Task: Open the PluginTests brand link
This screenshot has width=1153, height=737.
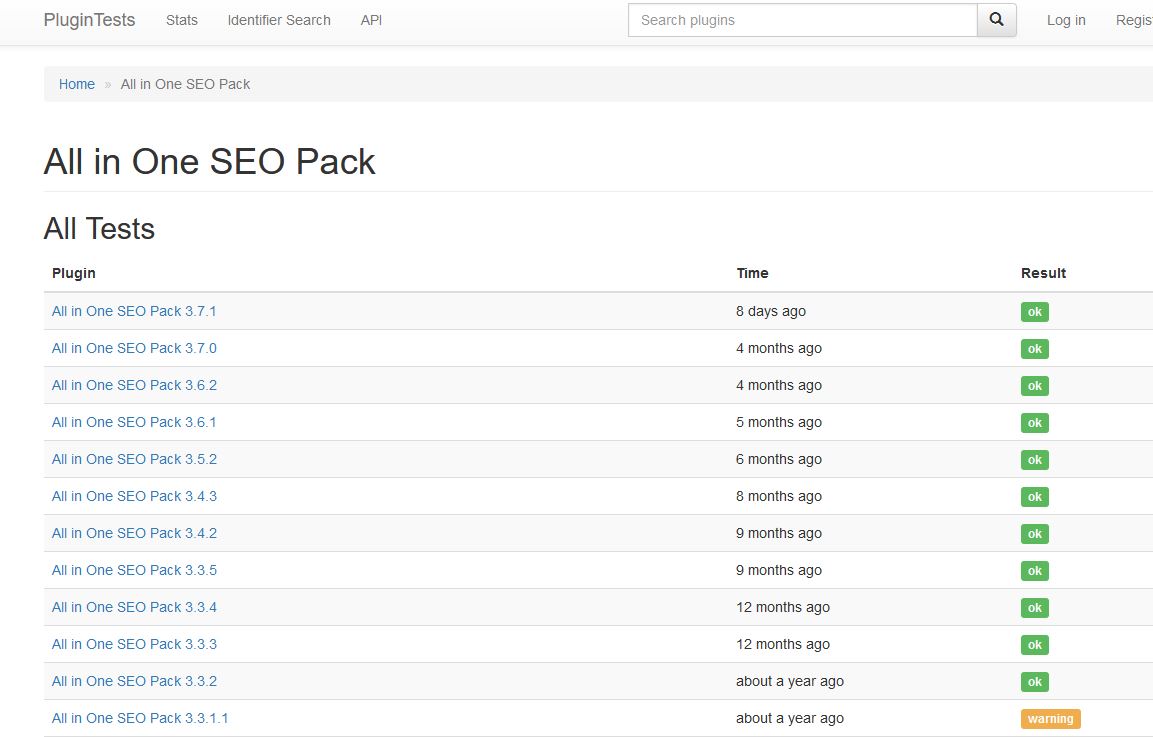Action: point(89,20)
